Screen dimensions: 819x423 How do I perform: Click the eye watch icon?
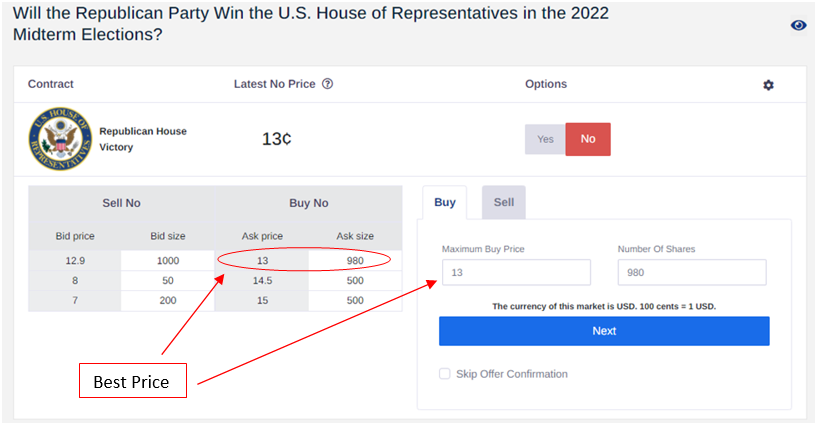tap(798, 25)
